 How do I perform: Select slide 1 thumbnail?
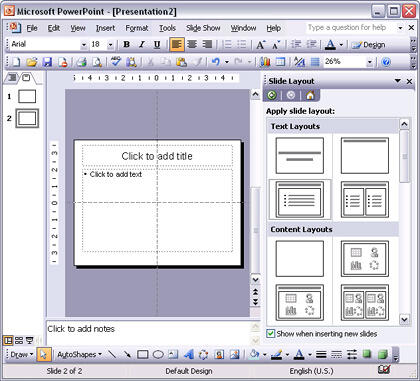[27, 96]
